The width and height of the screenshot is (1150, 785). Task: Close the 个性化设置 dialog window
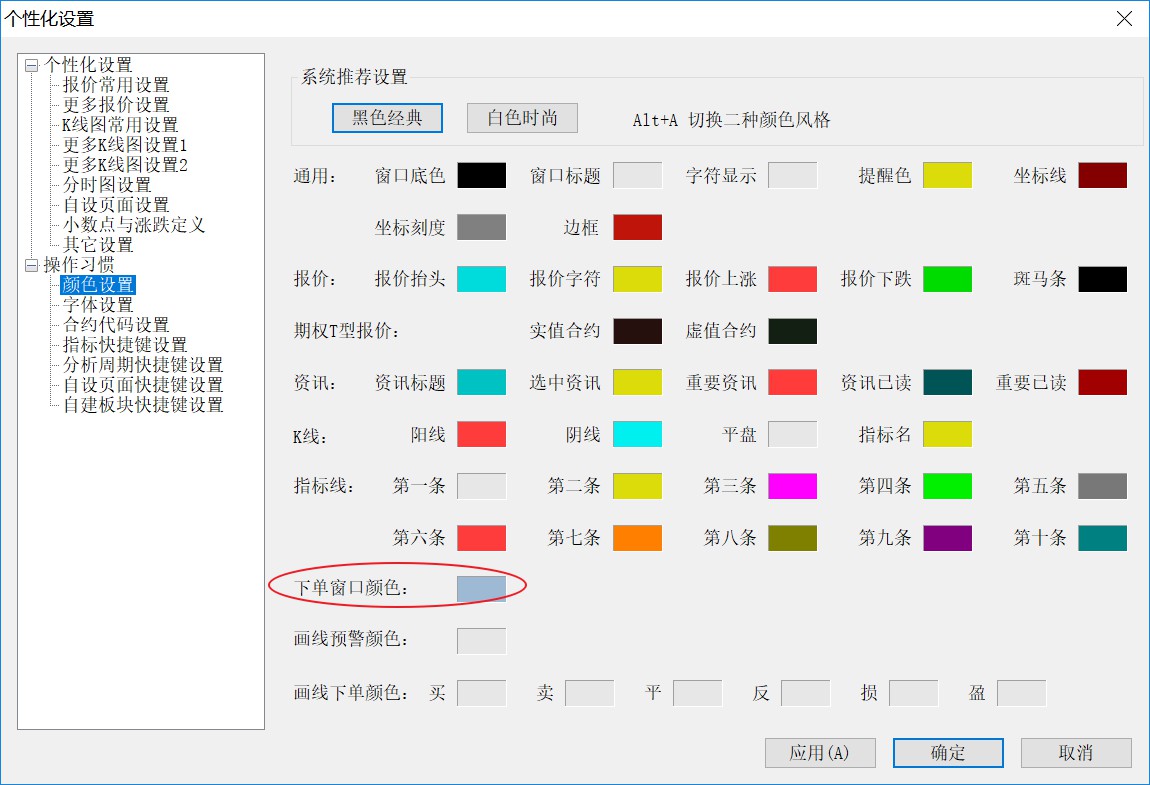tap(1125, 18)
